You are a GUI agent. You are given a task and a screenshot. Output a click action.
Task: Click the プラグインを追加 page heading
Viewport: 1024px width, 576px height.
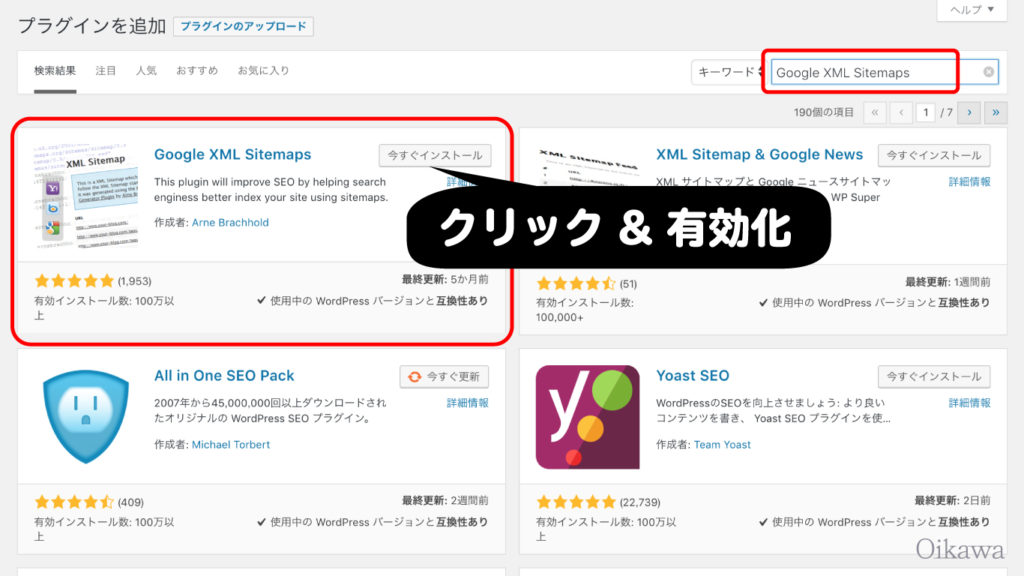(x=91, y=26)
